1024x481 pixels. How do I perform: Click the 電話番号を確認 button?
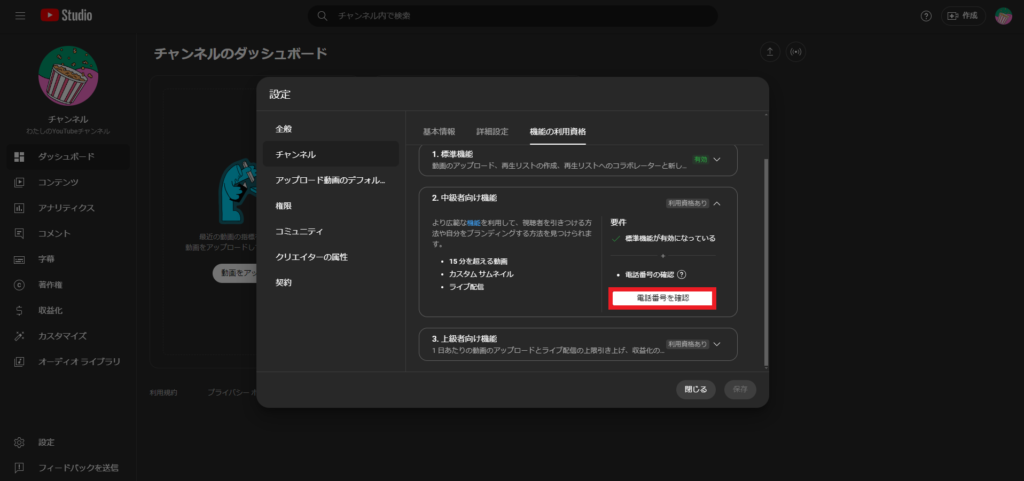tap(663, 298)
